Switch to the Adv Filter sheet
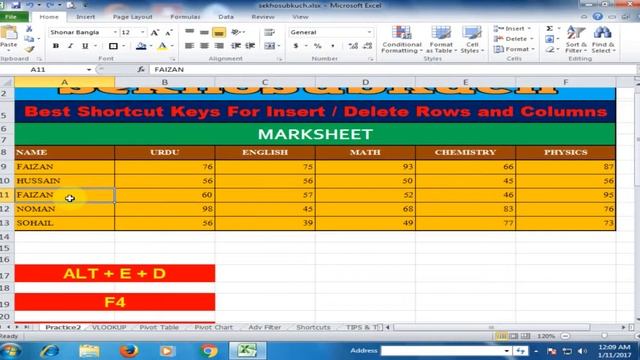This screenshot has height=360, width=640. tap(265, 327)
